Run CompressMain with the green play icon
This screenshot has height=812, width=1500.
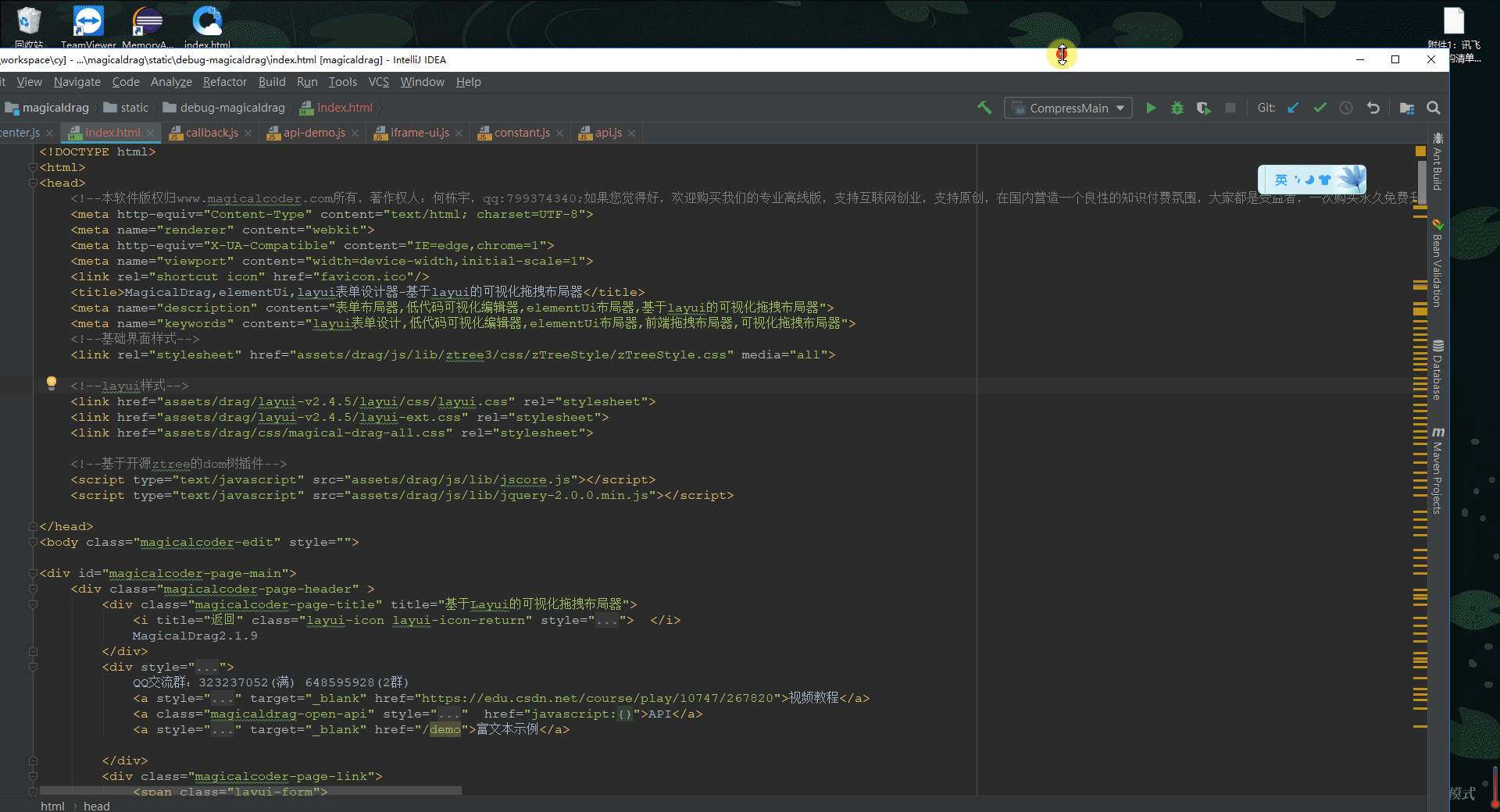(x=1151, y=108)
